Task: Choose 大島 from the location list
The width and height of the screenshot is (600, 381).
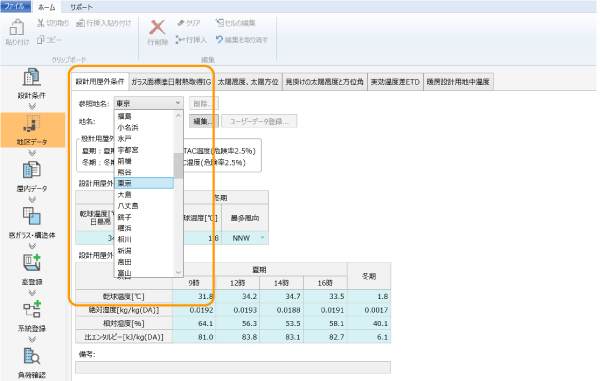Action: (144, 194)
